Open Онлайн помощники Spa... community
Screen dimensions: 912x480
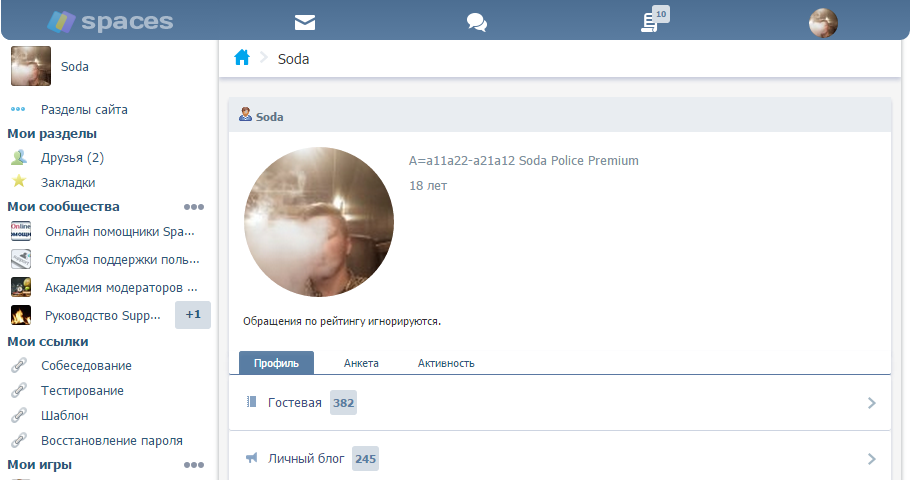120,232
